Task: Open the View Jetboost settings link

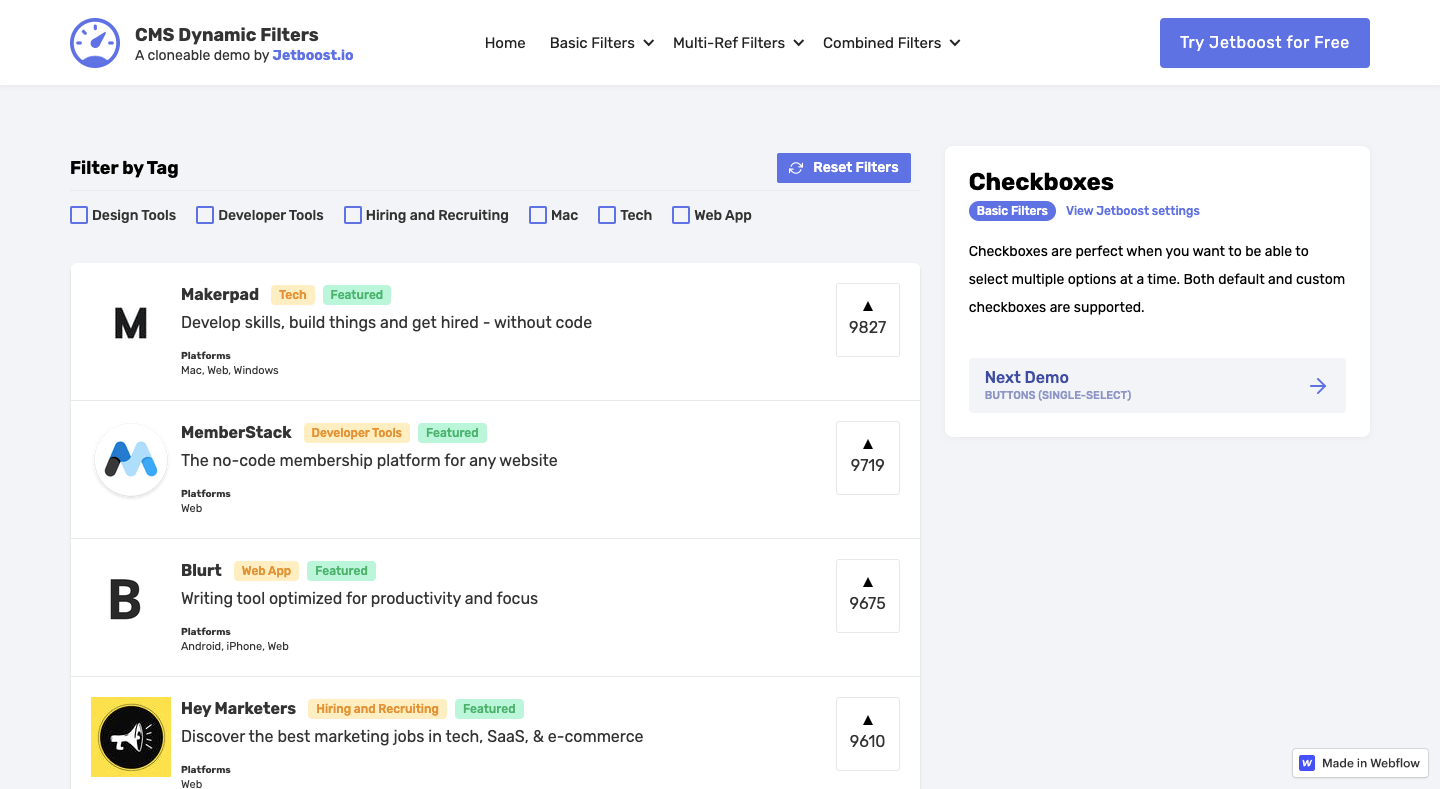Action: (1132, 210)
